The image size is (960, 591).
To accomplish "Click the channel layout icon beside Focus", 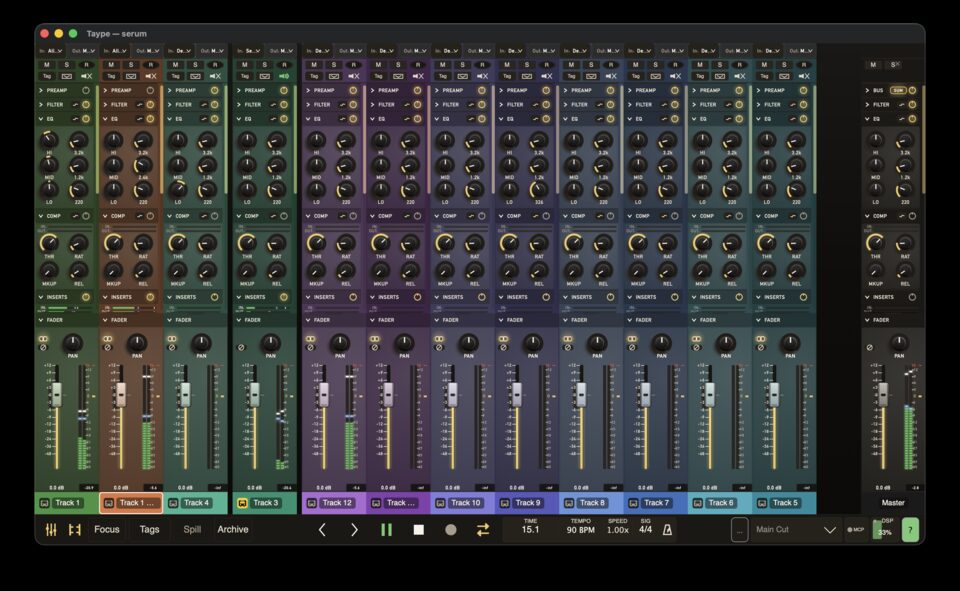I will 75,530.
